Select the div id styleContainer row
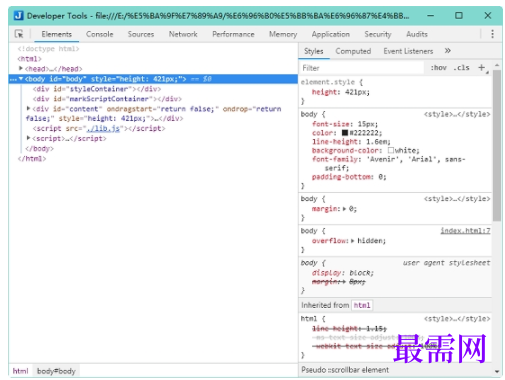 [x=97, y=89]
